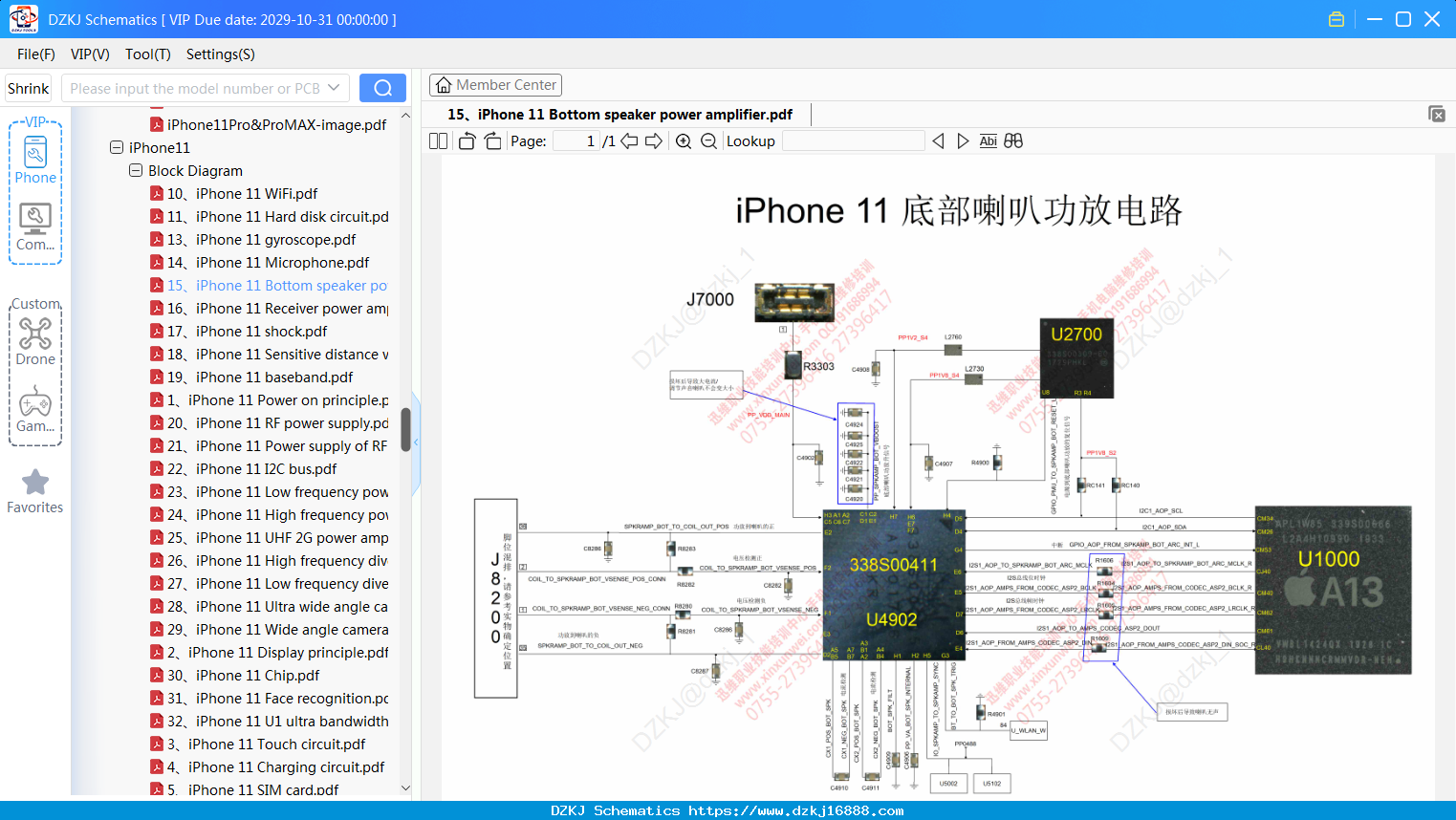Open iPhone 11 Display principle.pdf
The height and width of the screenshot is (820, 1456).
tap(270, 652)
